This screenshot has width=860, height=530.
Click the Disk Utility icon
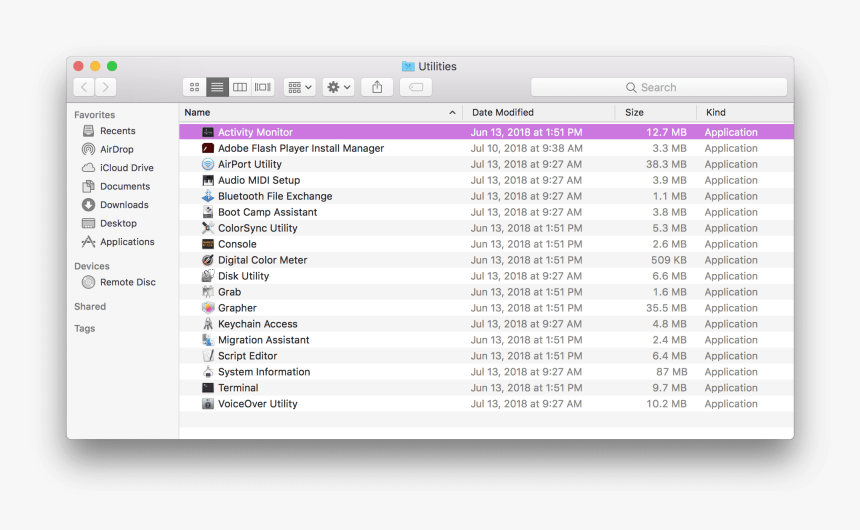tap(208, 276)
